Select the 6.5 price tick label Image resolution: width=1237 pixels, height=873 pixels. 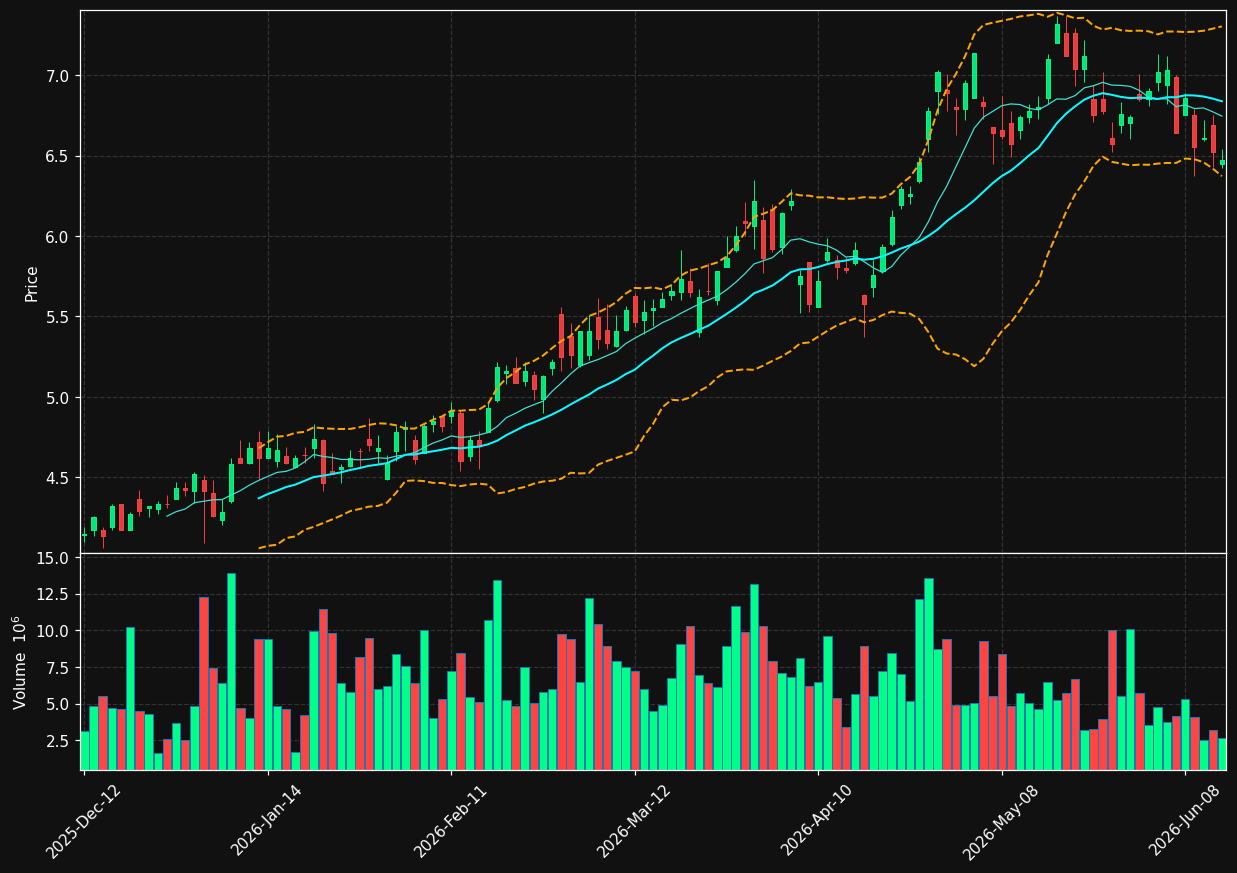[57, 157]
